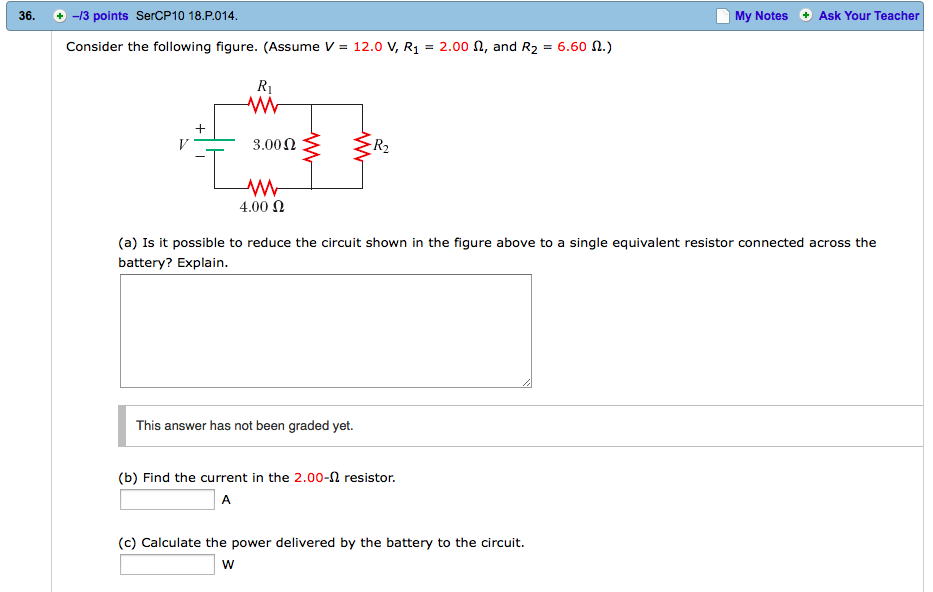Click the green plus icon beside -/3 points
The image size is (933, 592).
coord(59,15)
